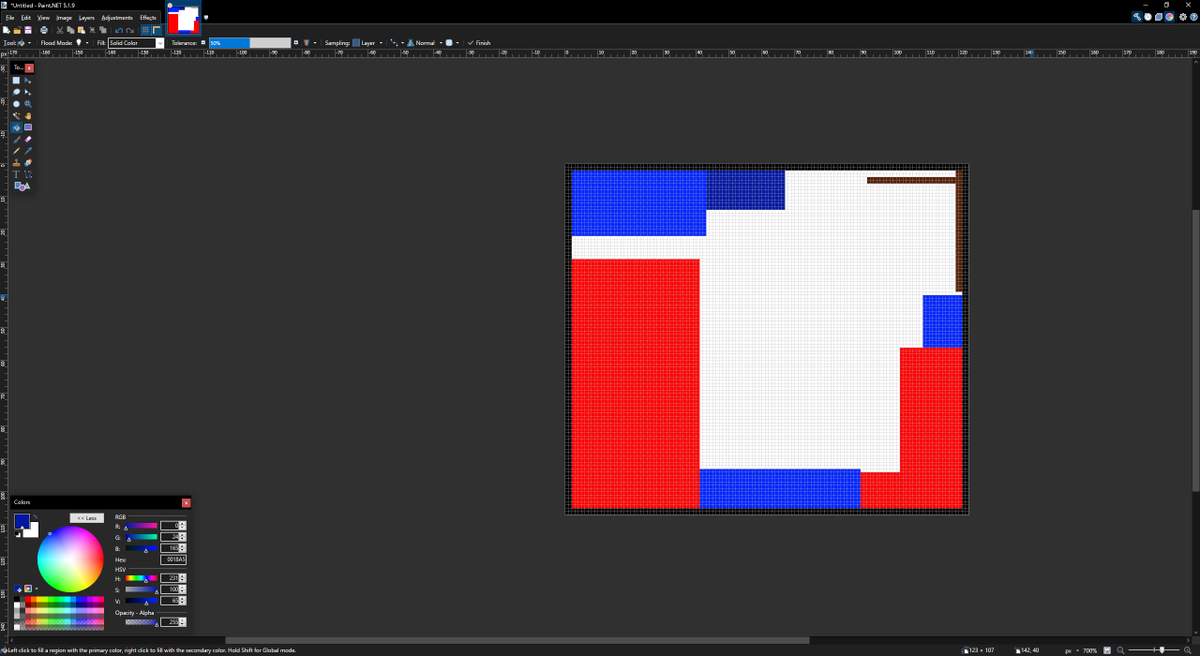Click the Finish button
1200x656 pixels.
pos(477,42)
